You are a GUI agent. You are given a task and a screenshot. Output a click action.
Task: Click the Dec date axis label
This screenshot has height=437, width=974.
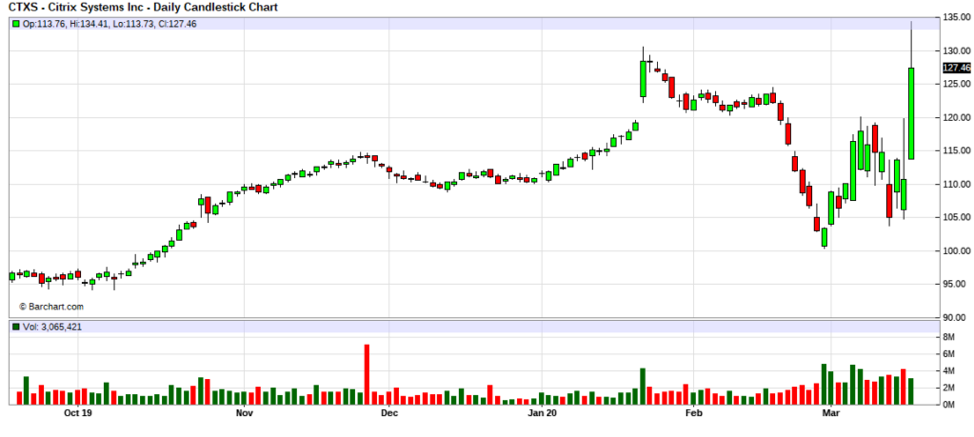[389, 413]
